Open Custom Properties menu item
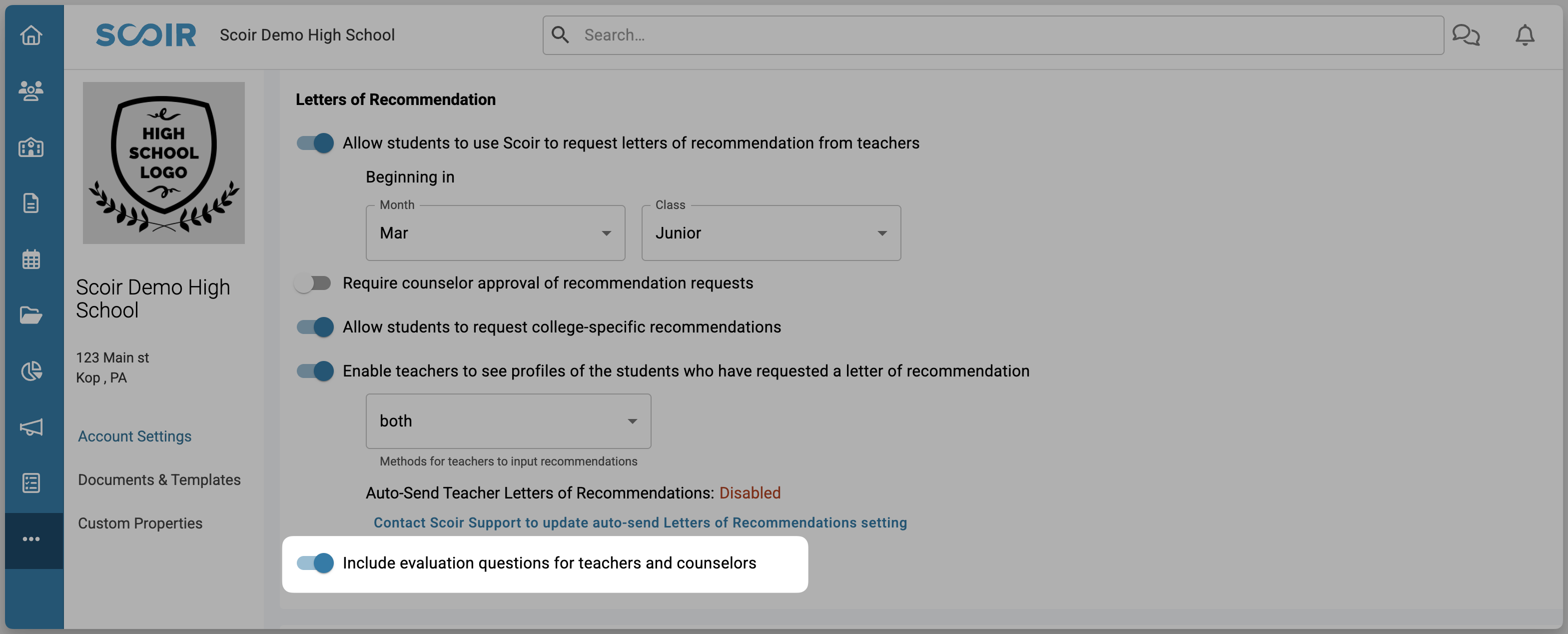This screenshot has height=634, width=1568. pyautogui.click(x=140, y=523)
